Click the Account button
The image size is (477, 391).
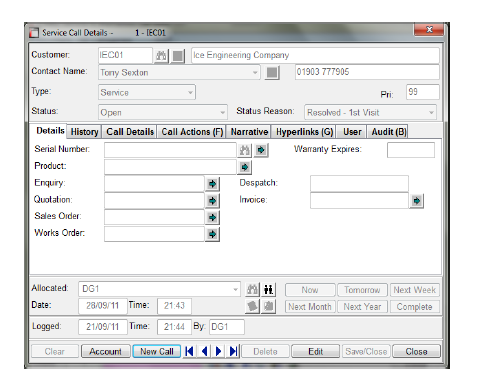(106, 351)
